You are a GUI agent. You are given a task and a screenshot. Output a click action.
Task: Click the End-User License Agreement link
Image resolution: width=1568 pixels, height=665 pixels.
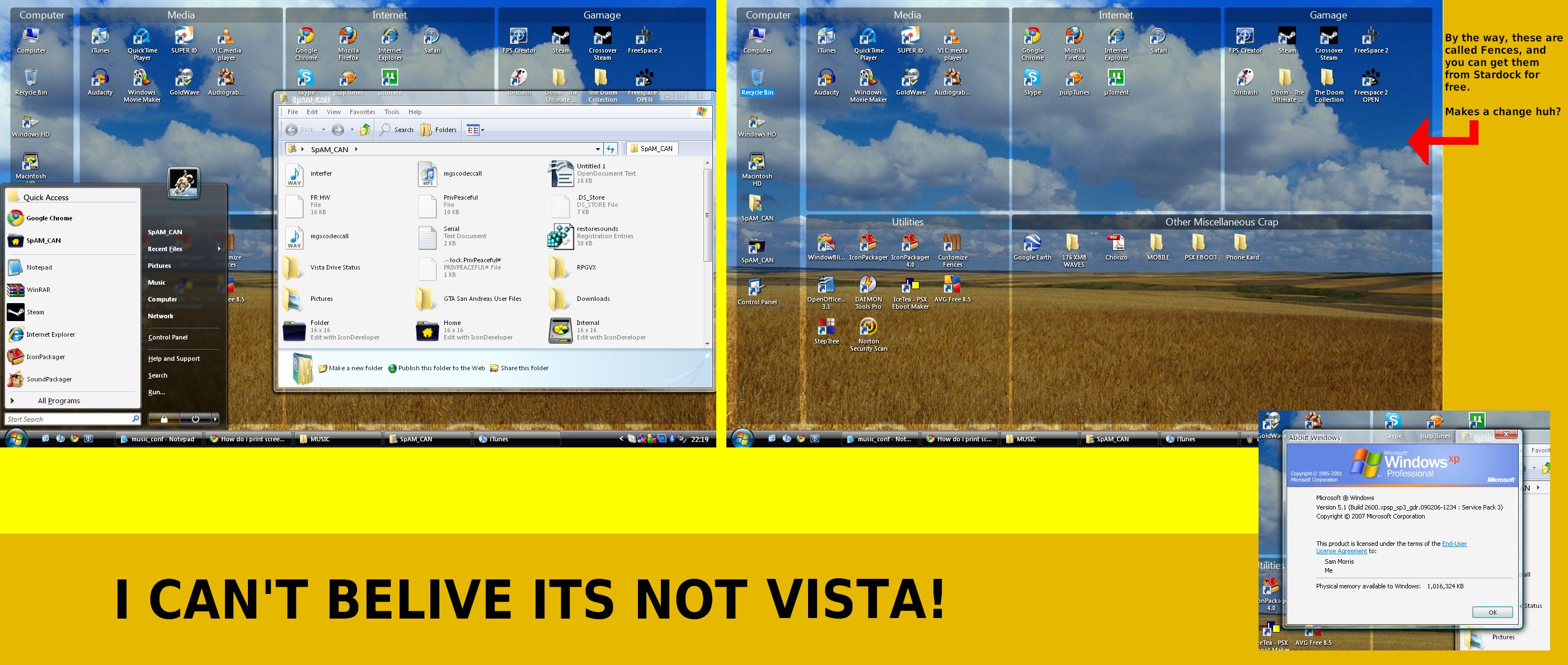pyautogui.click(x=1454, y=544)
